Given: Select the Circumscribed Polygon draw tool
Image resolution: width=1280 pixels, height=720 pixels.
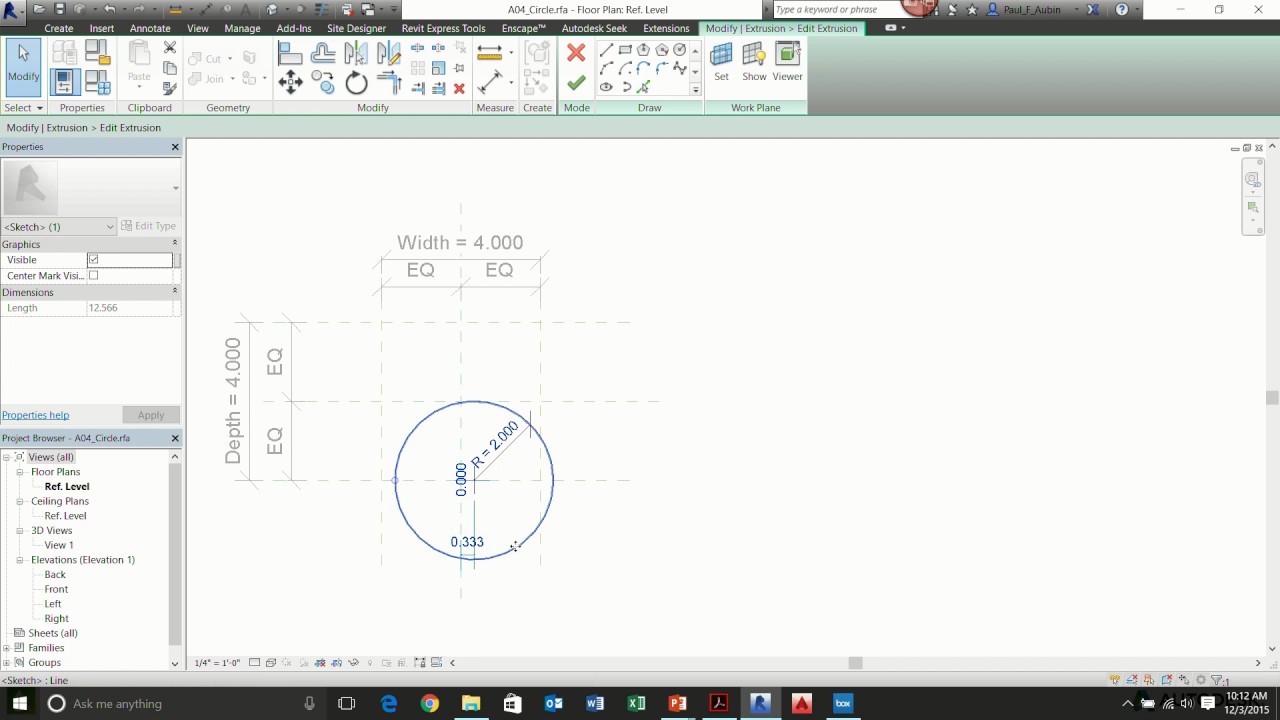Looking at the screenshot, I should pyautogui.click(x=662, y=50).
